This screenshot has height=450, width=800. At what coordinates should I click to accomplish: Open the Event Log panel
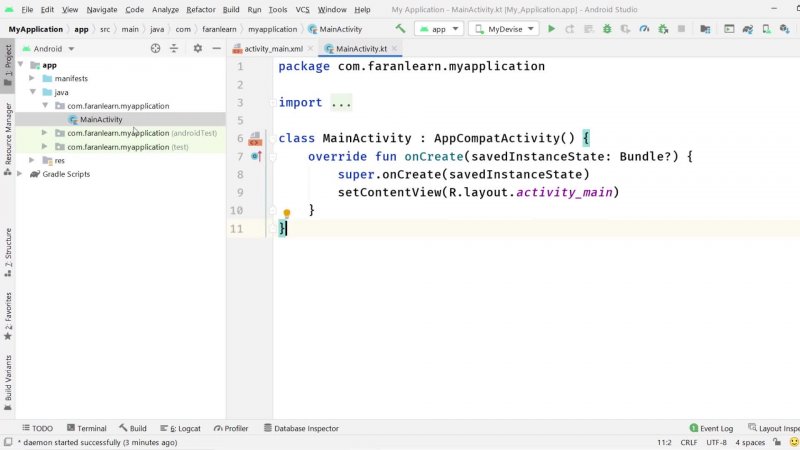tap(710, 428)
